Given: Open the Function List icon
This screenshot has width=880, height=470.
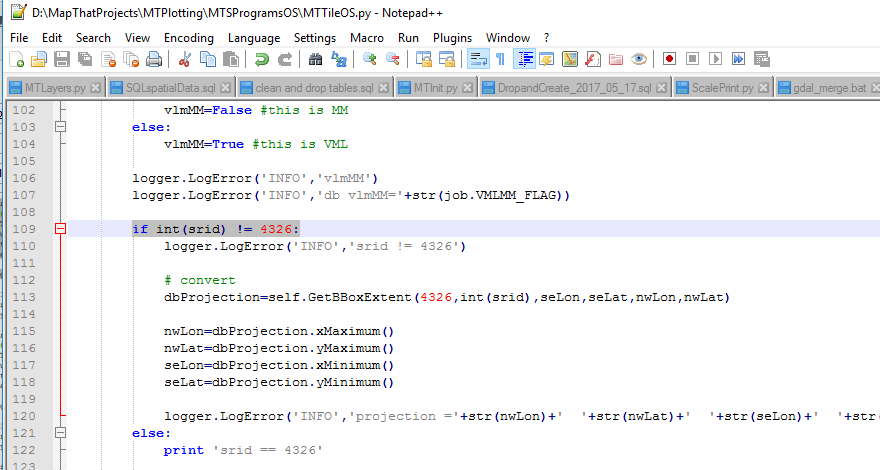Looking at the screenshot, I should (593, 59).
